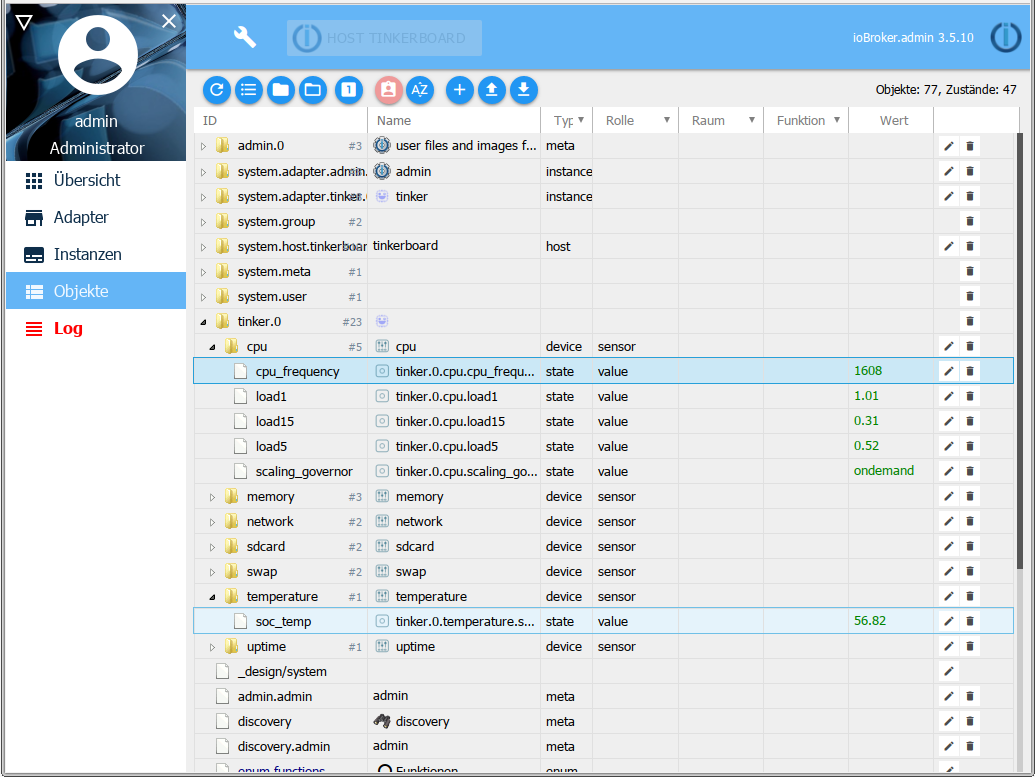Click the plus icon to add object
This screenshot has width=1035, height=777.
point(460,90)
